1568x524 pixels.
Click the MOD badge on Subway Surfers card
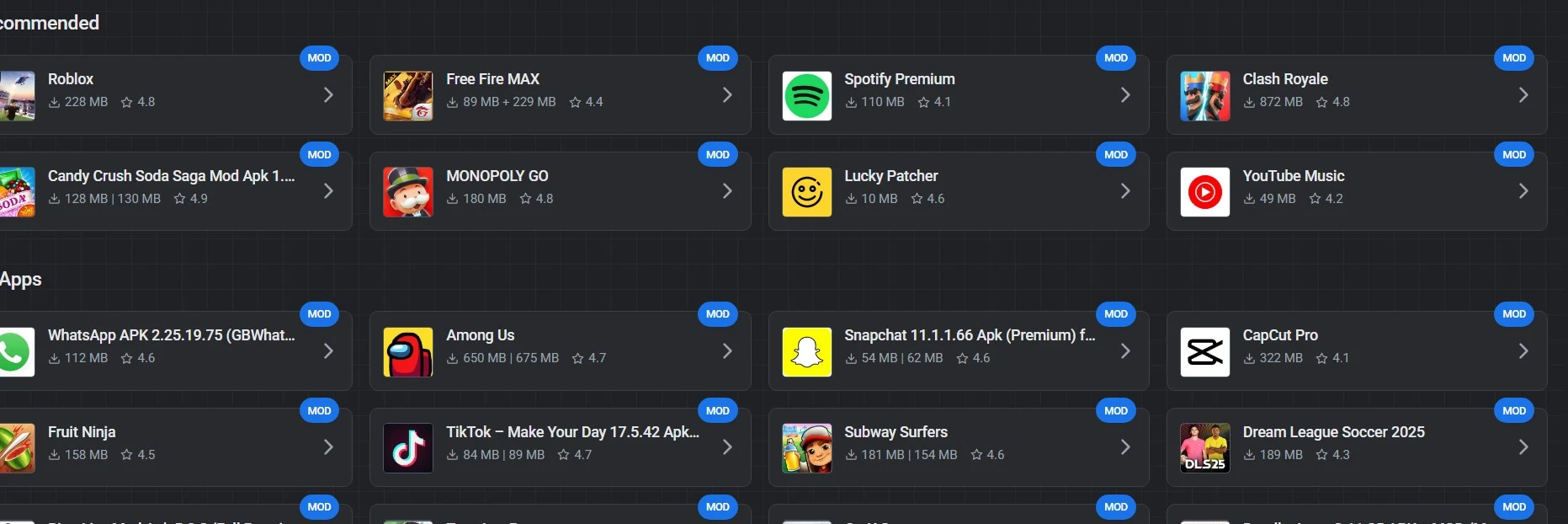point(1116,411)
